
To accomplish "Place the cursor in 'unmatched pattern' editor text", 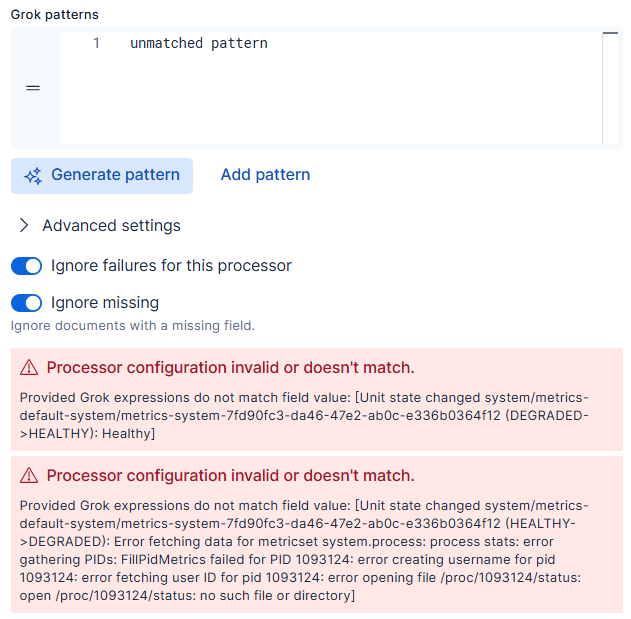I will pyautogui.click(x=198, y=44).
